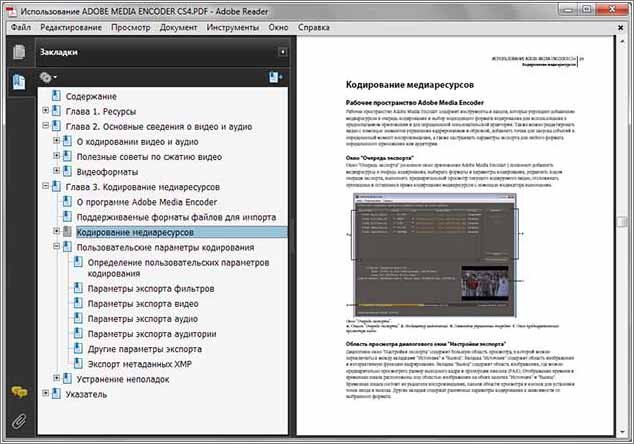Close the document with the menu-bar X
Screen dimensions: 634x444
[x=621, y=27]
